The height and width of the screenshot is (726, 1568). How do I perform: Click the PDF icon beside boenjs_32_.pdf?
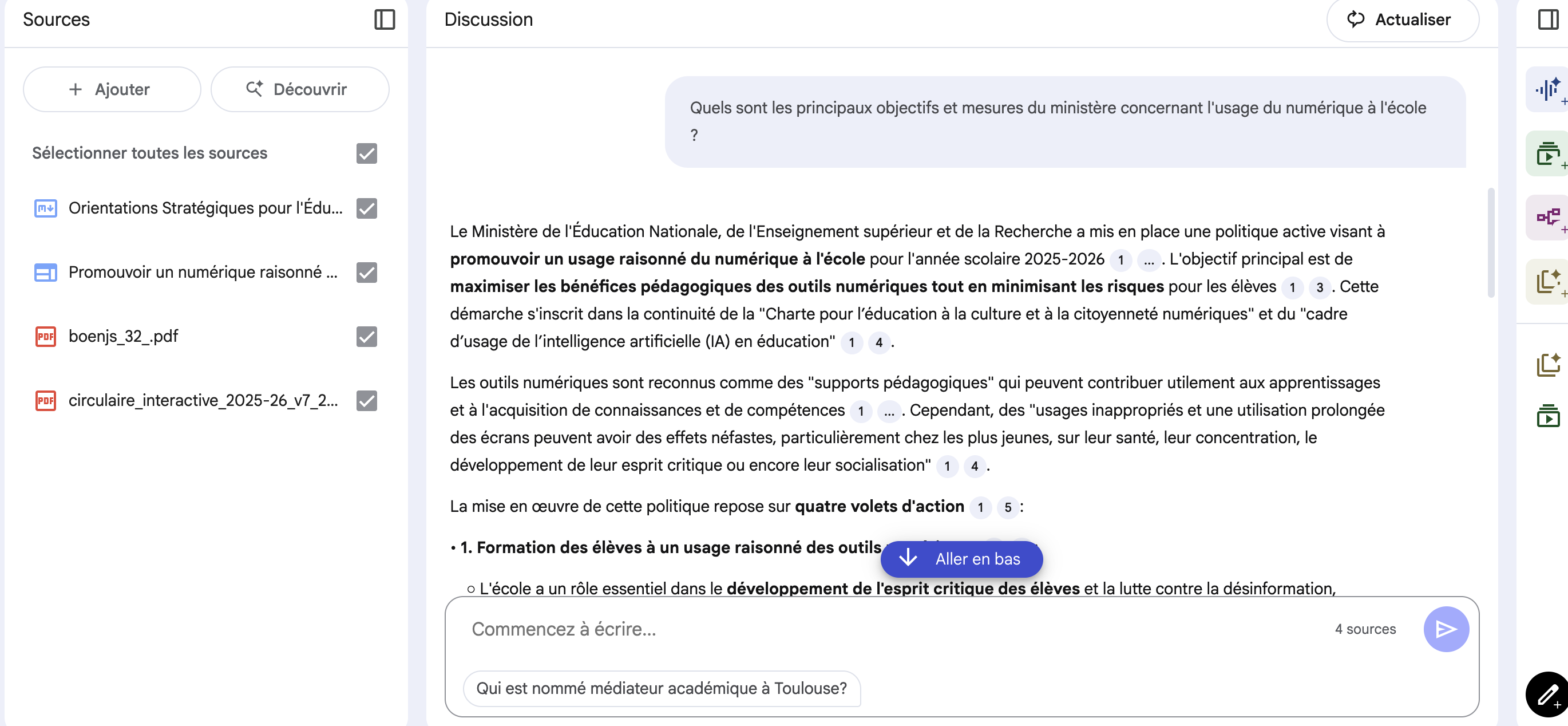click(x=46, y=336)
